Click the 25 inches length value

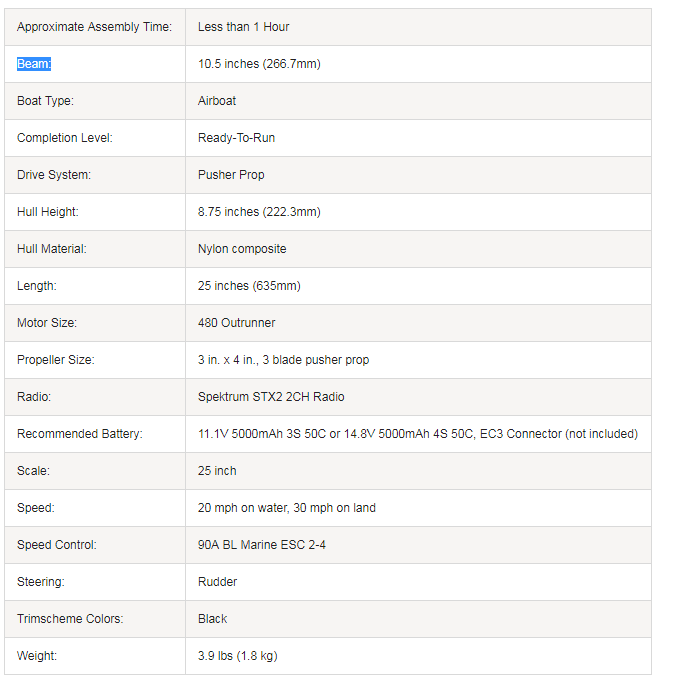(x=249, y=286)
